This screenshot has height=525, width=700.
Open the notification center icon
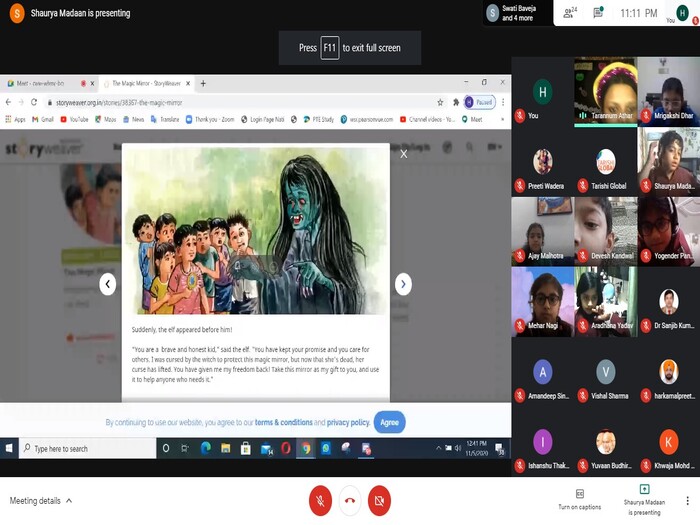click(500, 448)
